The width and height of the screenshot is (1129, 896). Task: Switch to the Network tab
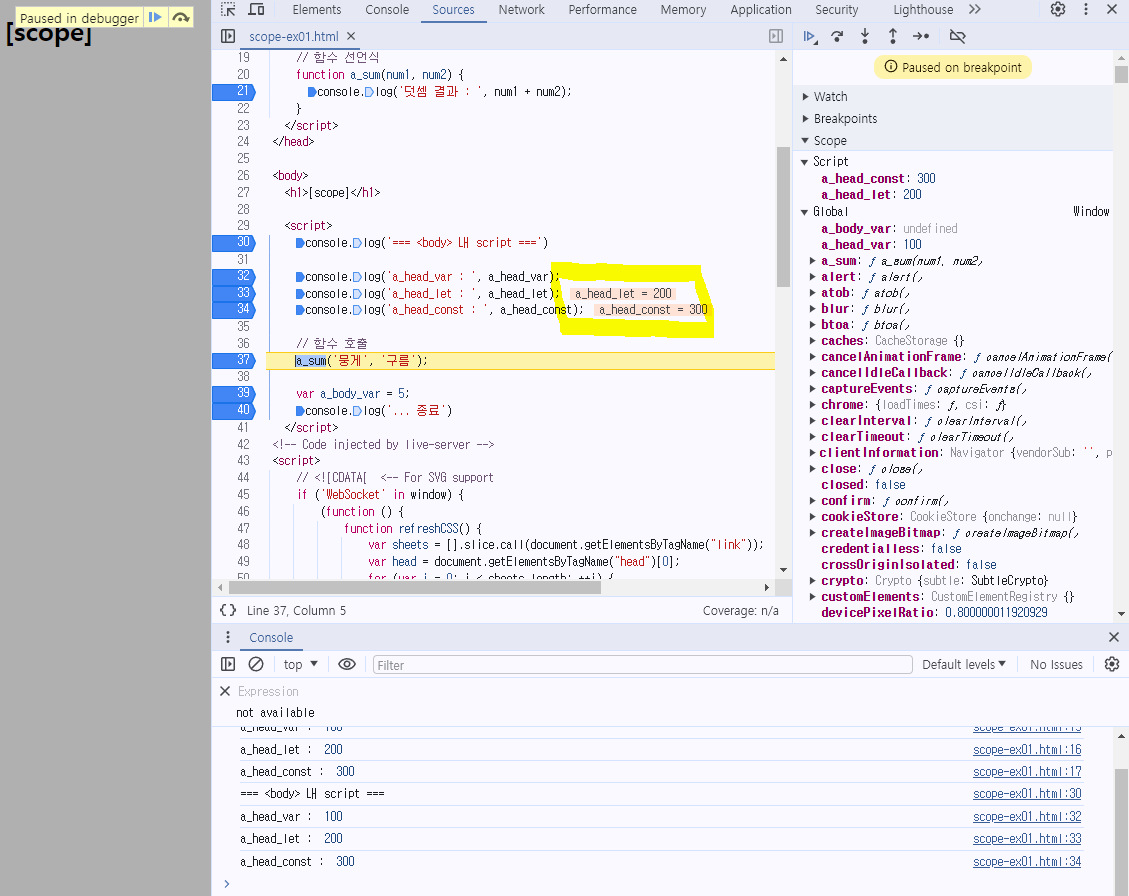coord(521,10)
